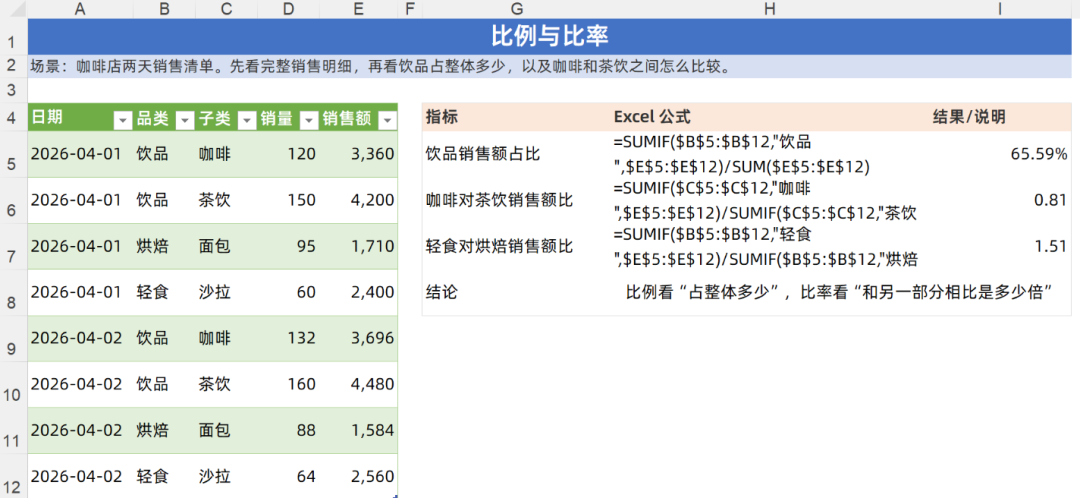
Task: Select quantity cell 60
Action: [289, 293]
